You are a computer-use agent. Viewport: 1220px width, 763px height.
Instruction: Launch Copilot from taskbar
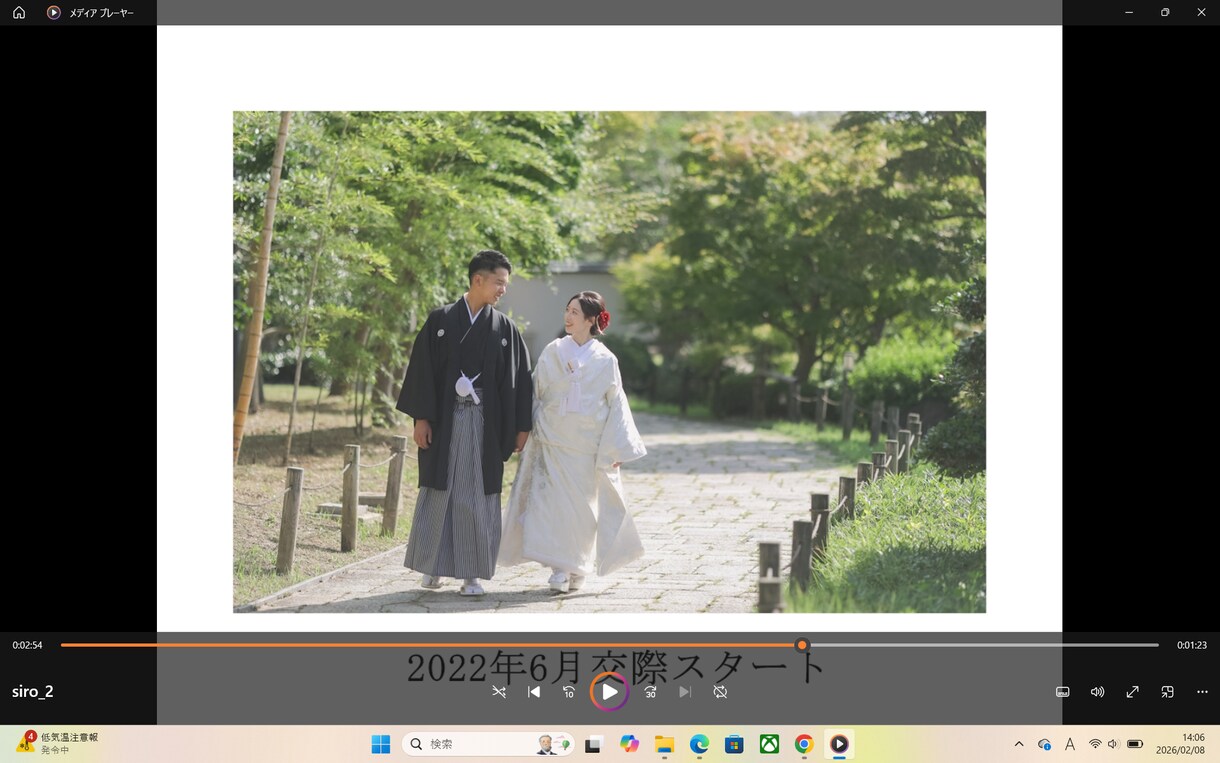[629, 744]
